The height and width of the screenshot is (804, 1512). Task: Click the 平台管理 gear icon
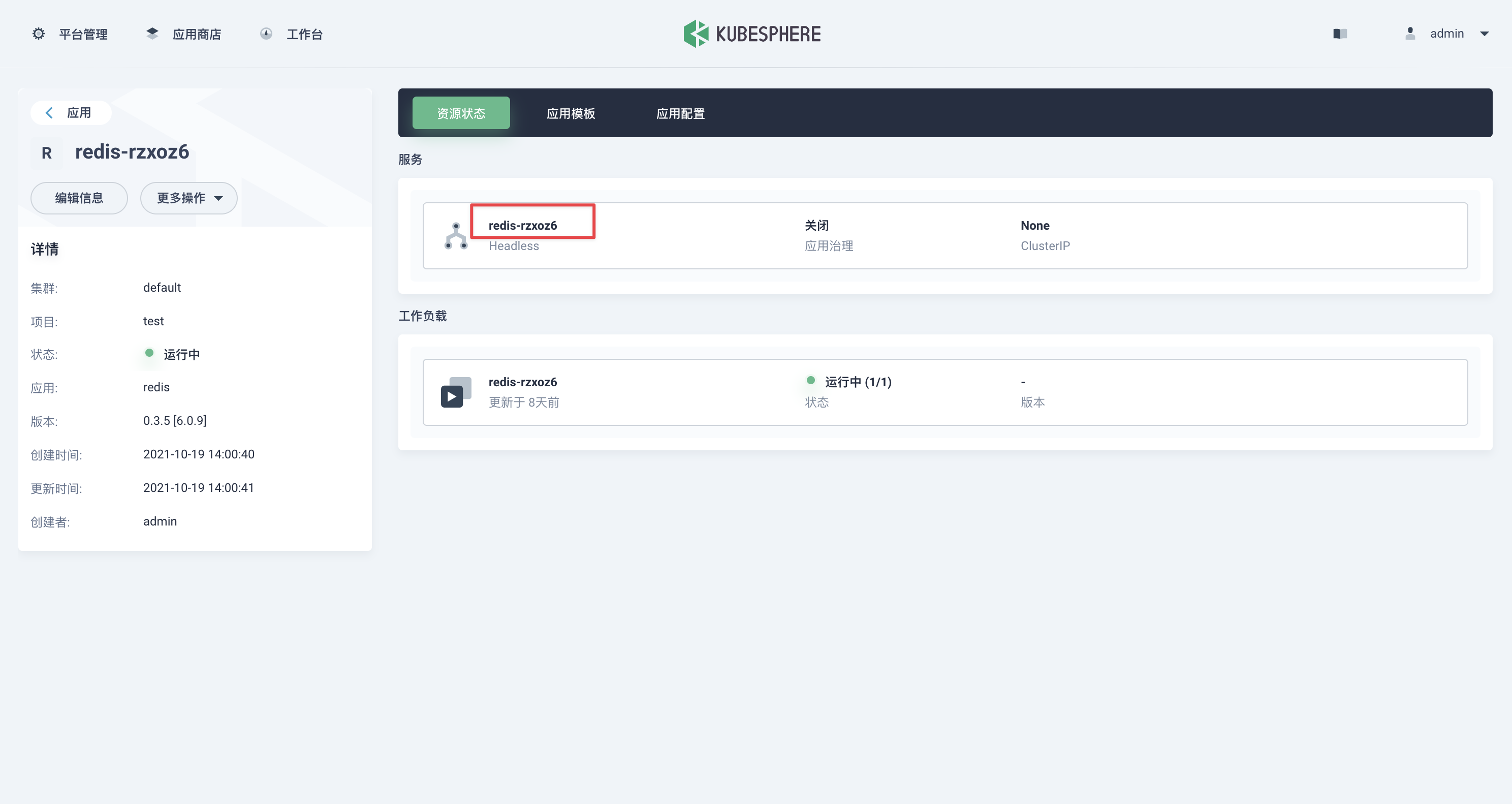point(38,34)
